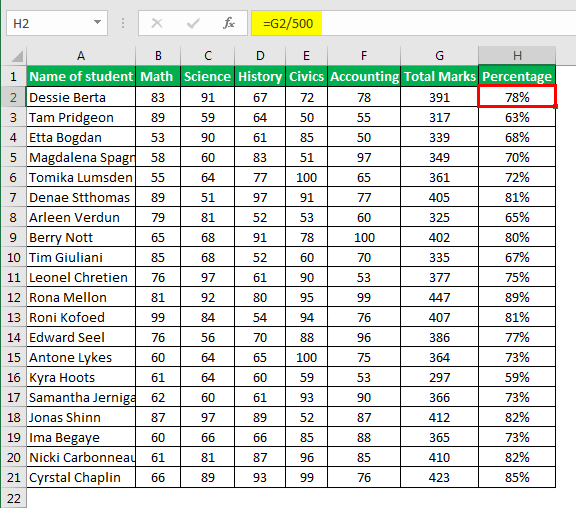576x508 pixels.
Task: Click Total Marks 423 for Cyrstal Chaplin
Action: pos(439,477)
